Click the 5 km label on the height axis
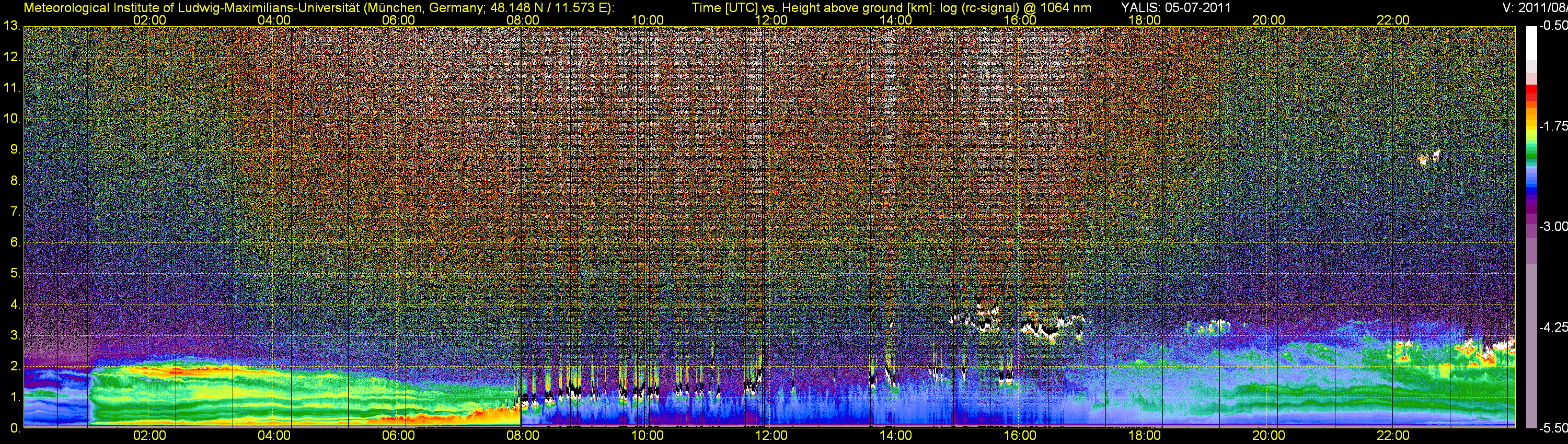Image resolution: width=1568 pixels, height=444 pixels. (x=15, y=274)
